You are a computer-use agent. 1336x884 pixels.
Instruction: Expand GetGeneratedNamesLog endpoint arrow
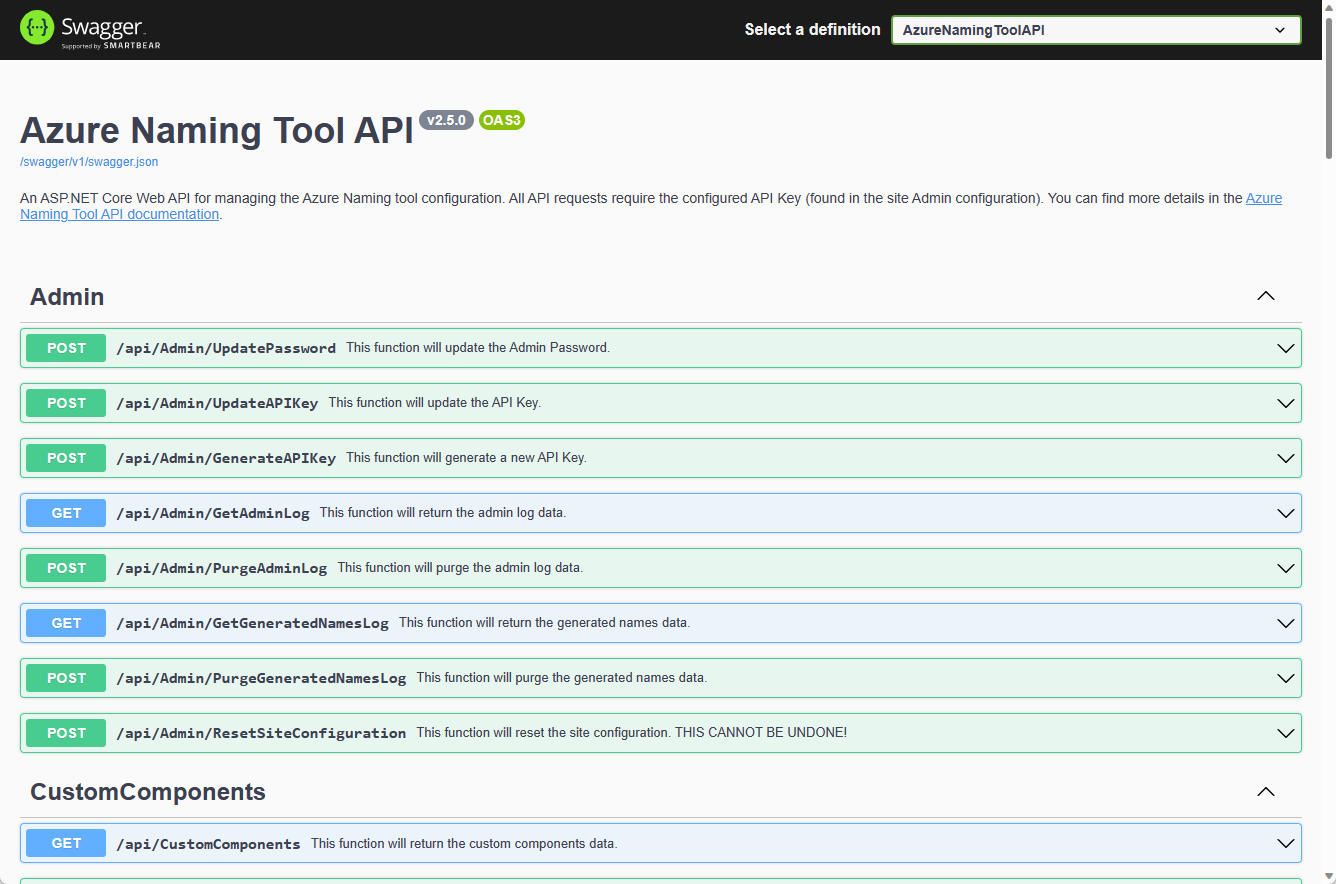point(1286,623)
